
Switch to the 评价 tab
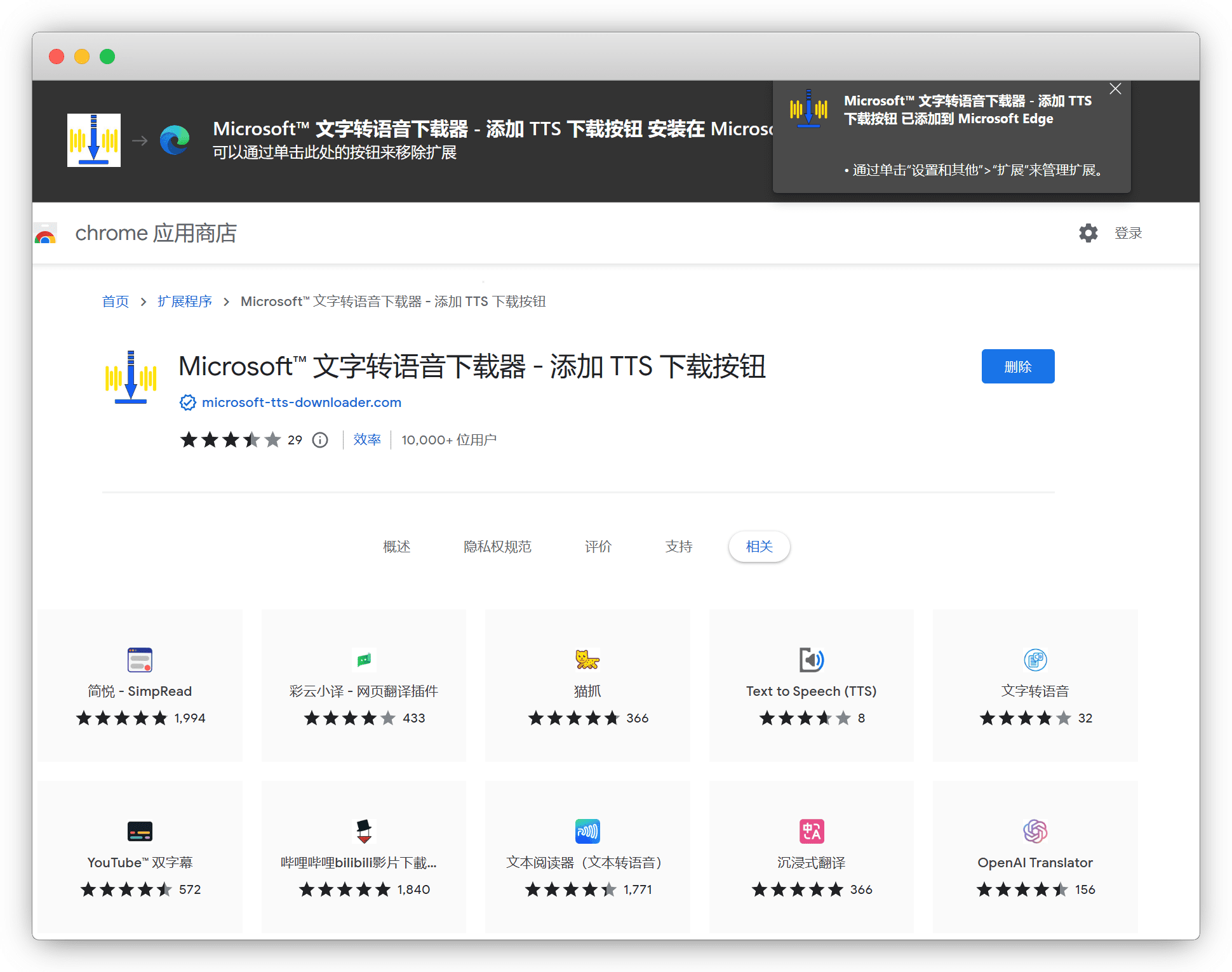(x=598, y=547)
